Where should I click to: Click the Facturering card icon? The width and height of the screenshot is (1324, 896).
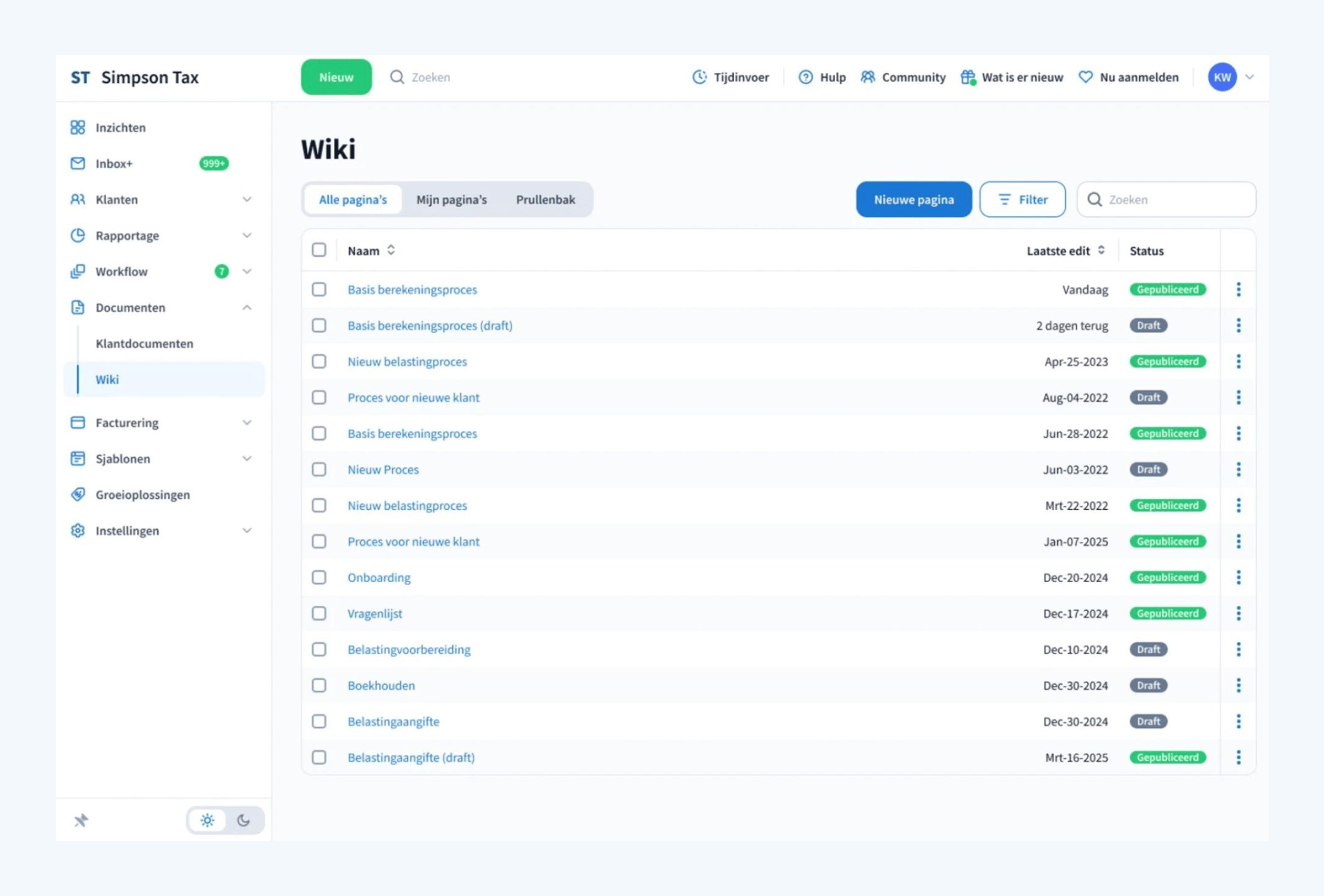(x=77, y=422)
